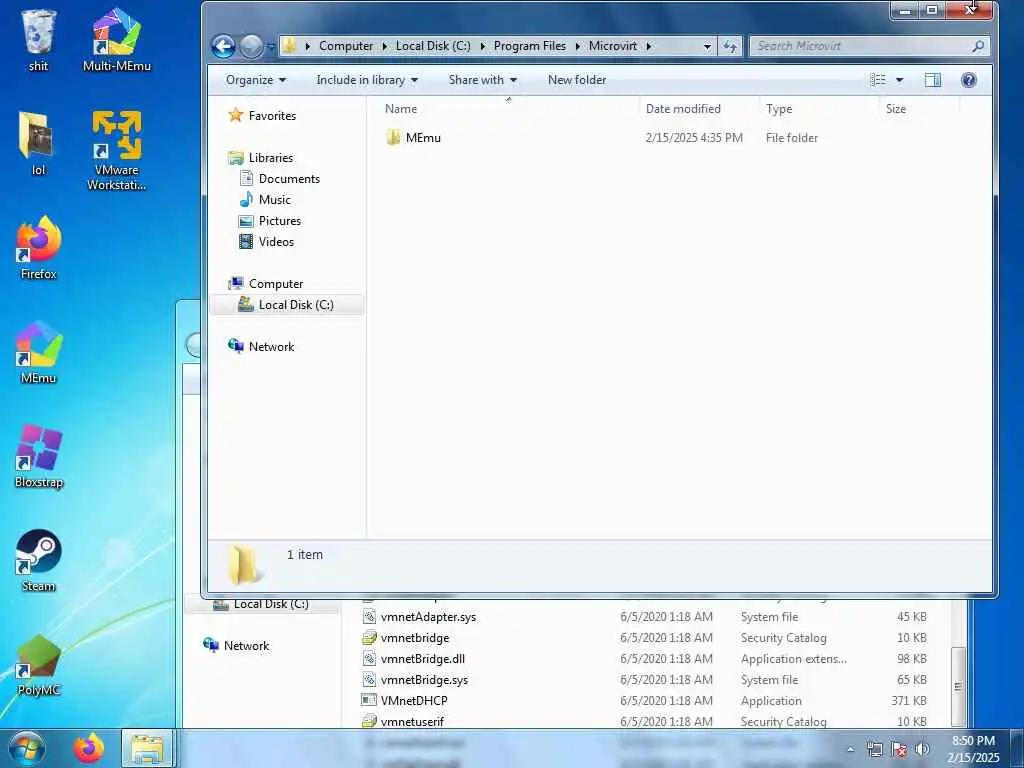Screen dimensions: 1024x768
Task: Click the Microvirt breadcrumb in address bar
Action: click(613, 46)
